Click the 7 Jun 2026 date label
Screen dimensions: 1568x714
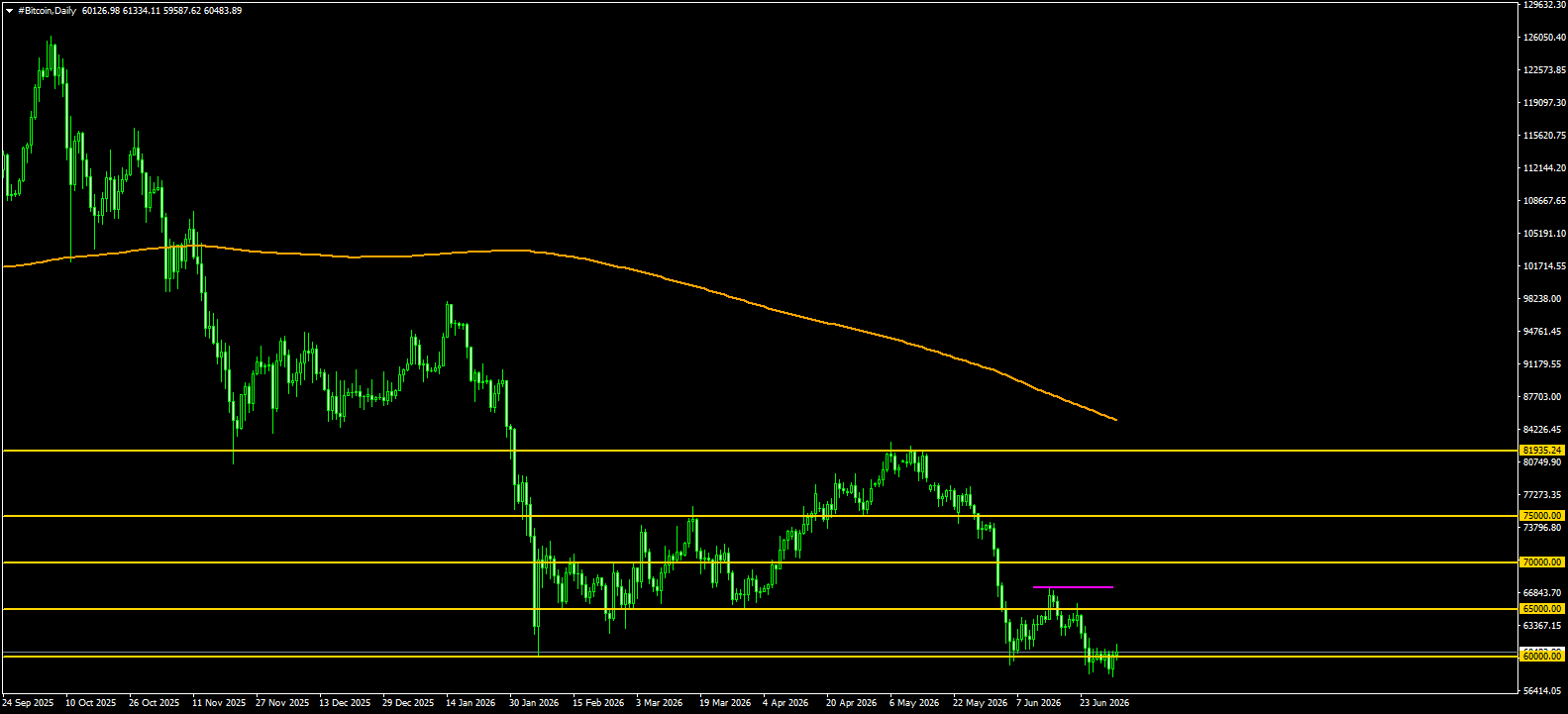coord(1039,703)
